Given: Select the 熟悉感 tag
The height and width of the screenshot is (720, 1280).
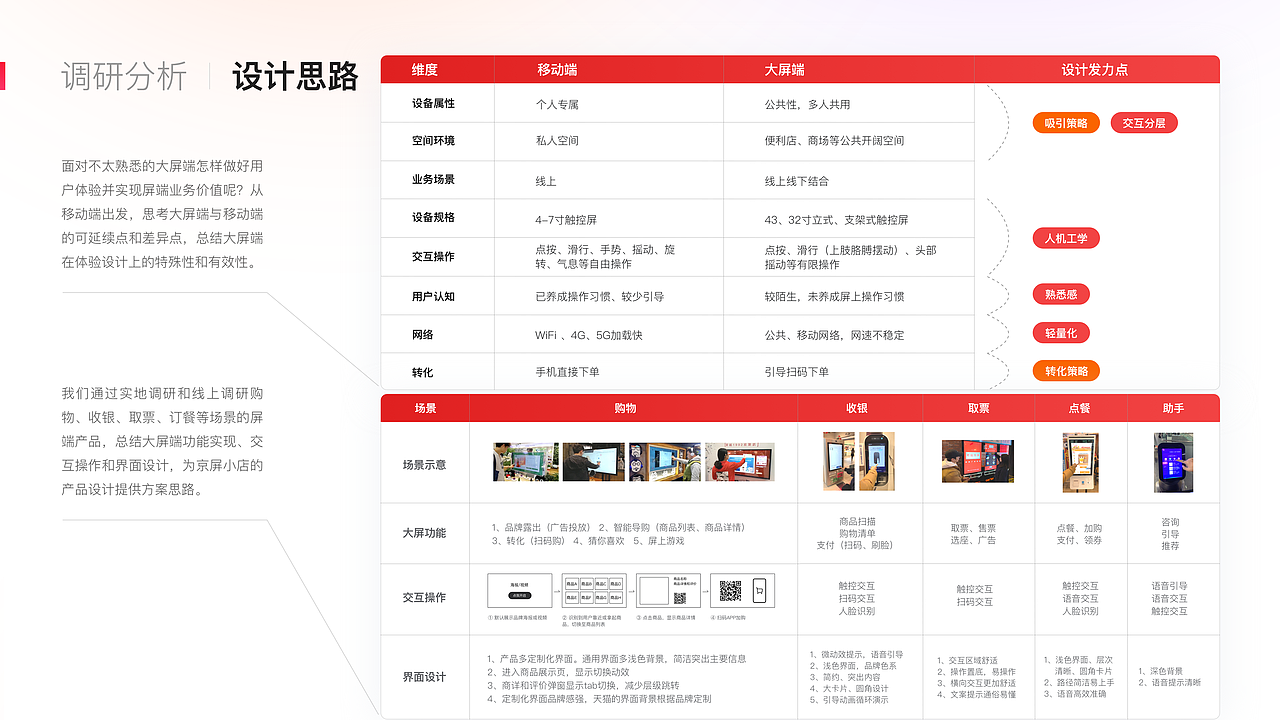Looking at the screenshot, I should pos(1061,294).
